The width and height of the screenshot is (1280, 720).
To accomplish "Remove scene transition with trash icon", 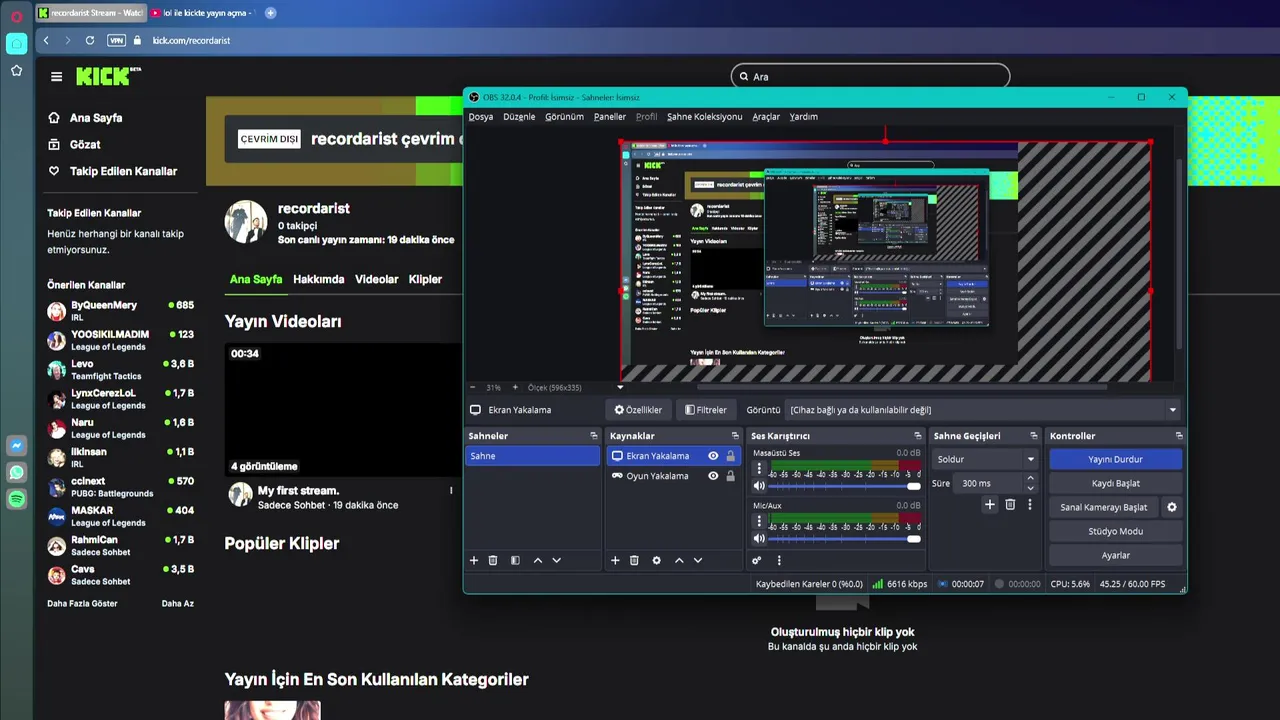I will pos(1010,505).
